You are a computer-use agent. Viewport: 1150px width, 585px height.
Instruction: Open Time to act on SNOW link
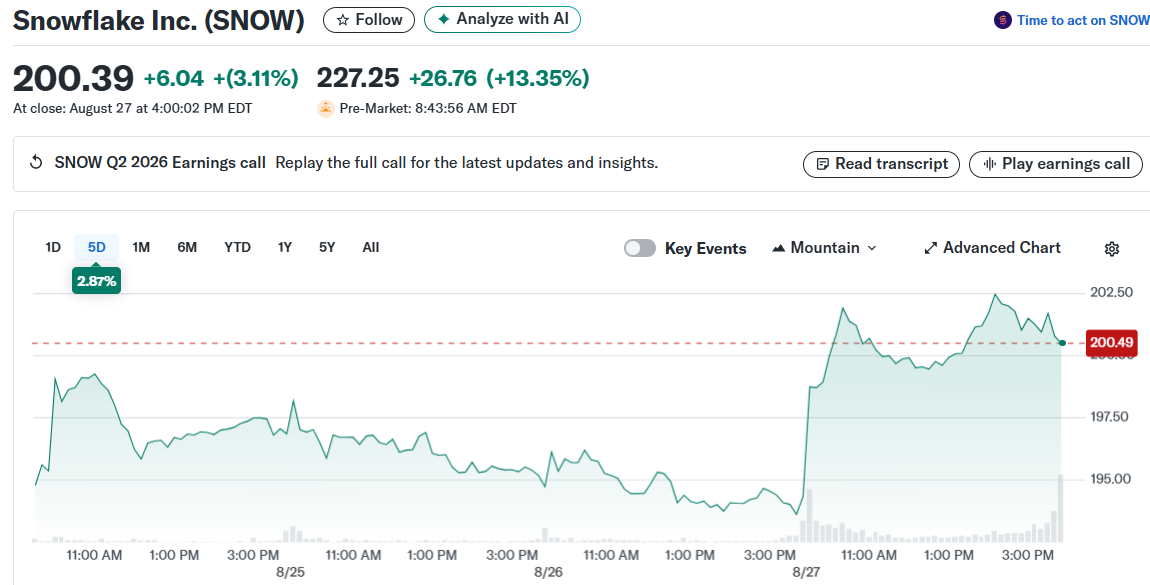pos(1072,21)
